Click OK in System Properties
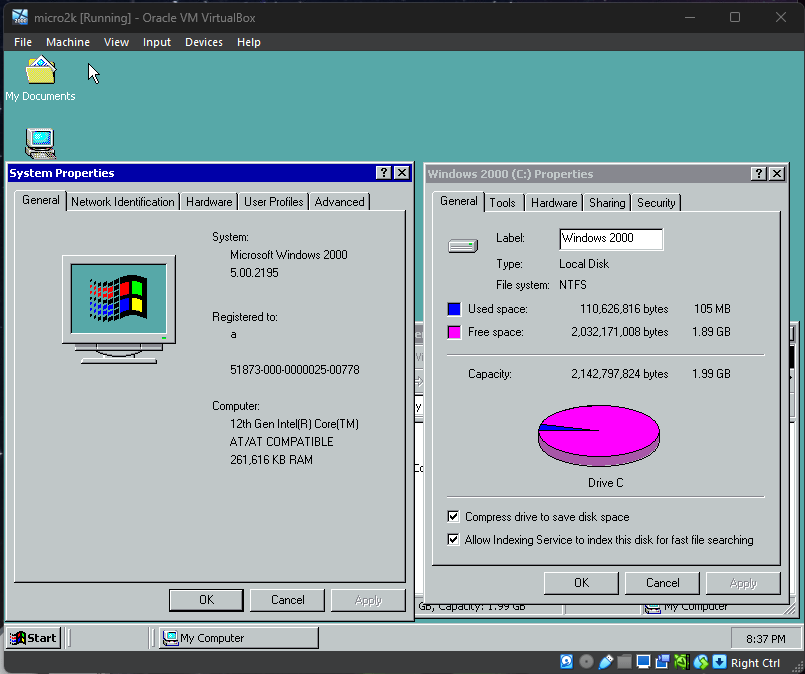The image size is (805, 674). 206,600
